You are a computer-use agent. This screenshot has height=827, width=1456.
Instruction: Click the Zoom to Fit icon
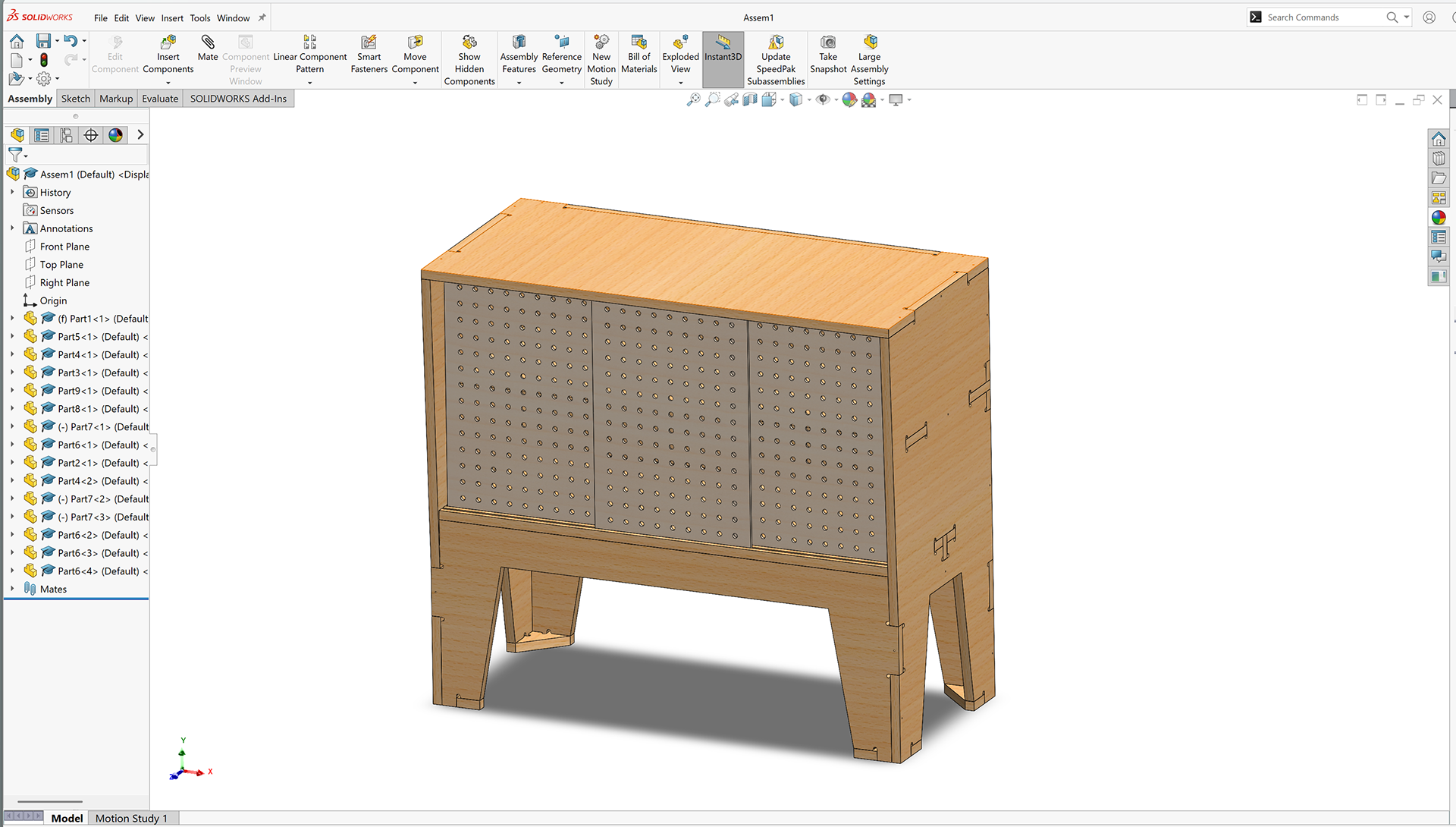[x=693, y=99]
